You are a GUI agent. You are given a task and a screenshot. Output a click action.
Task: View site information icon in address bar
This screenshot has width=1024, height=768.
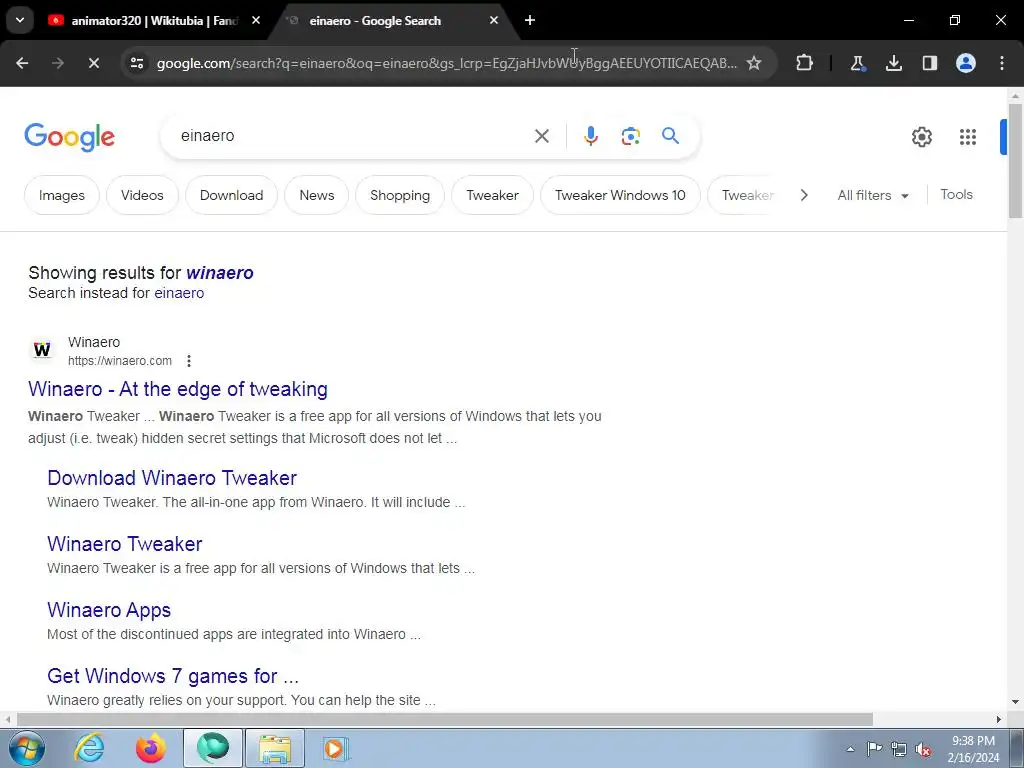pos(136,63)
